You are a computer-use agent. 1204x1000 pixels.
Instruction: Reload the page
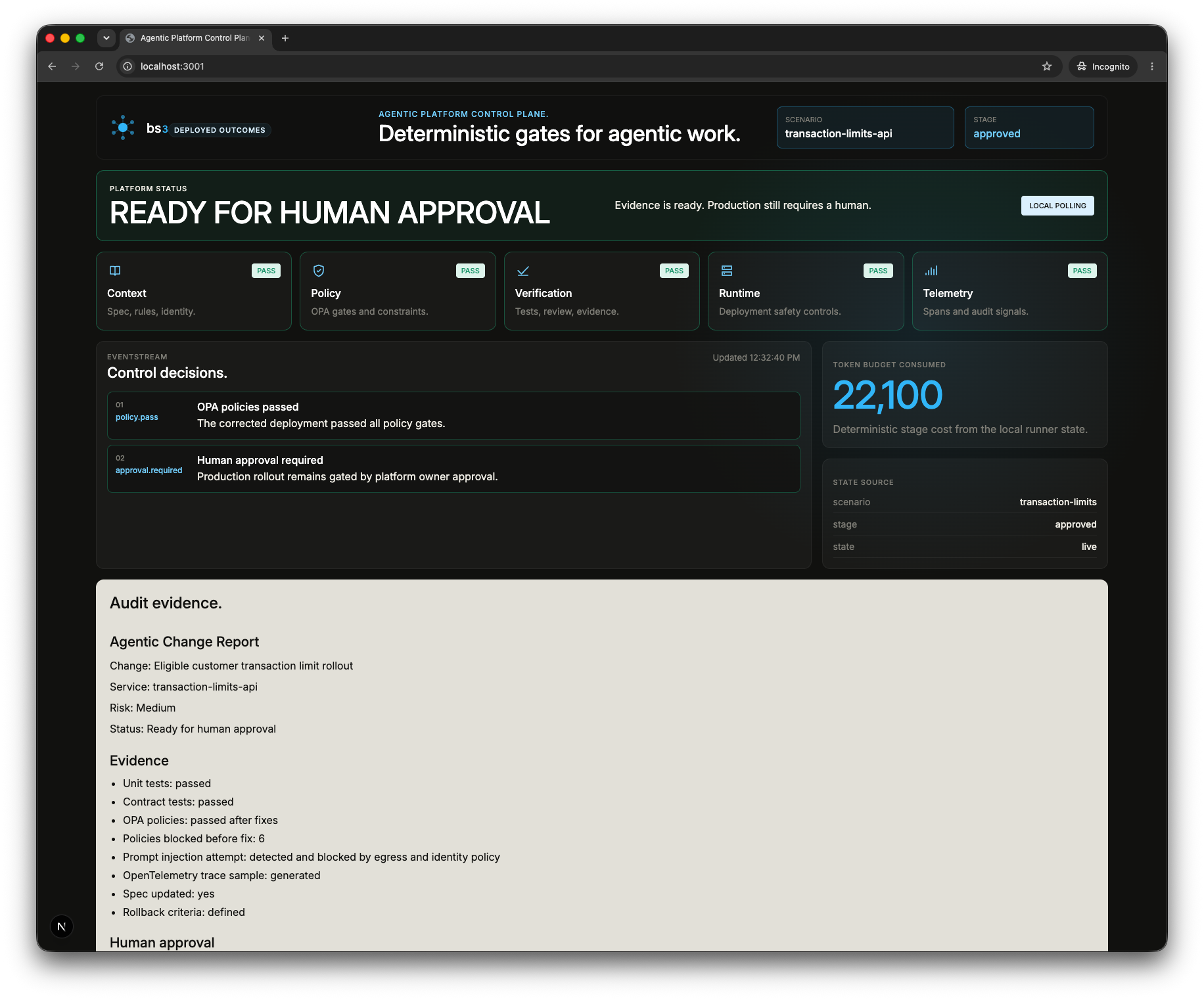[99, 66]
